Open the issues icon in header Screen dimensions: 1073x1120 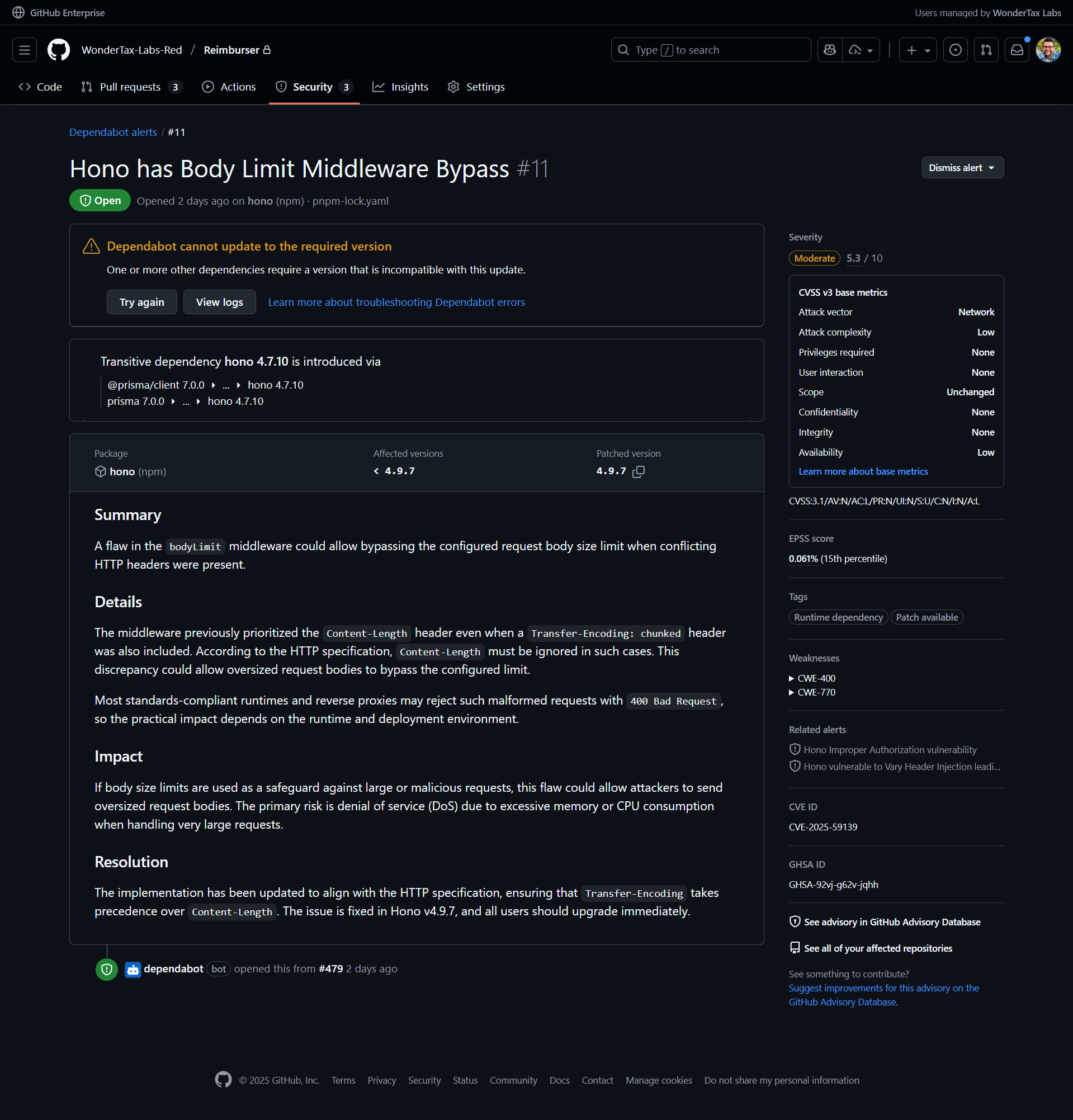tap(956, 50)
